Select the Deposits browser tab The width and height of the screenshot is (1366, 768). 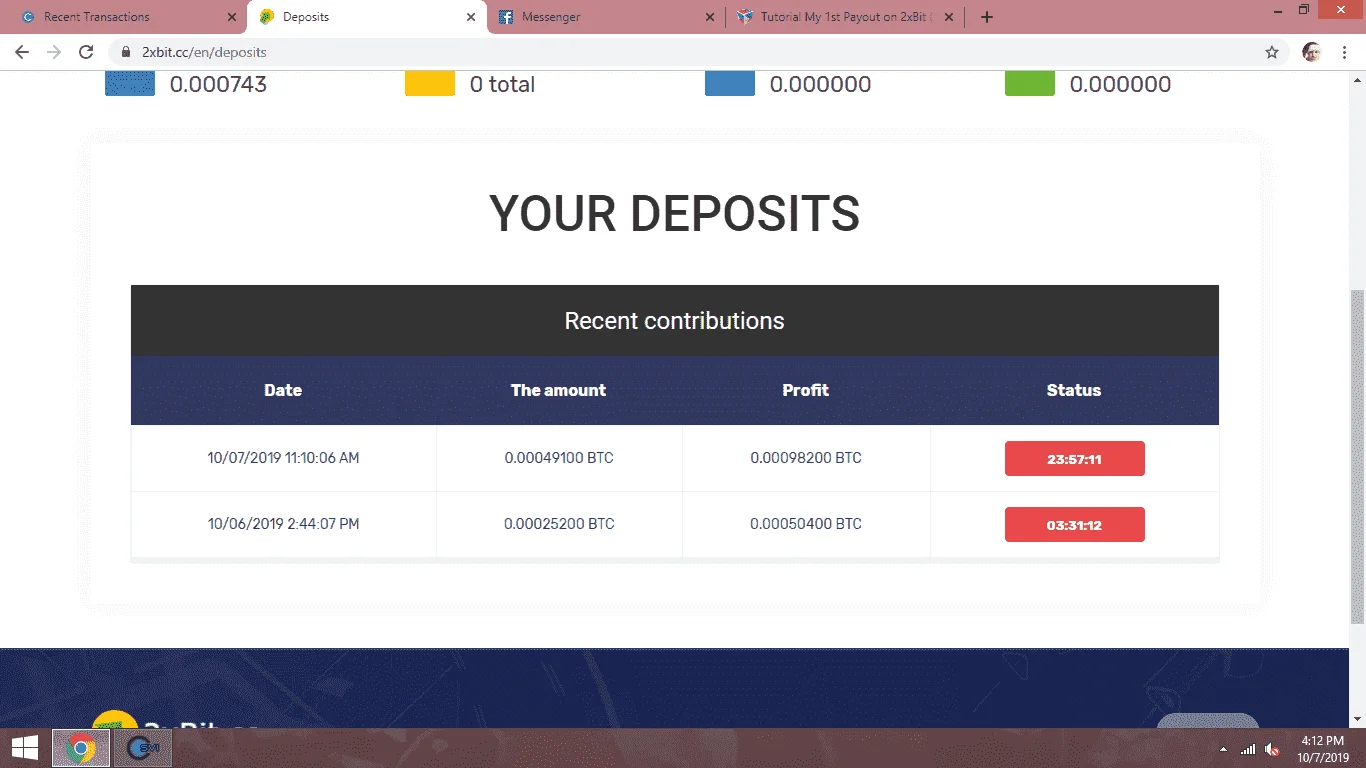(x=366, y=17)
